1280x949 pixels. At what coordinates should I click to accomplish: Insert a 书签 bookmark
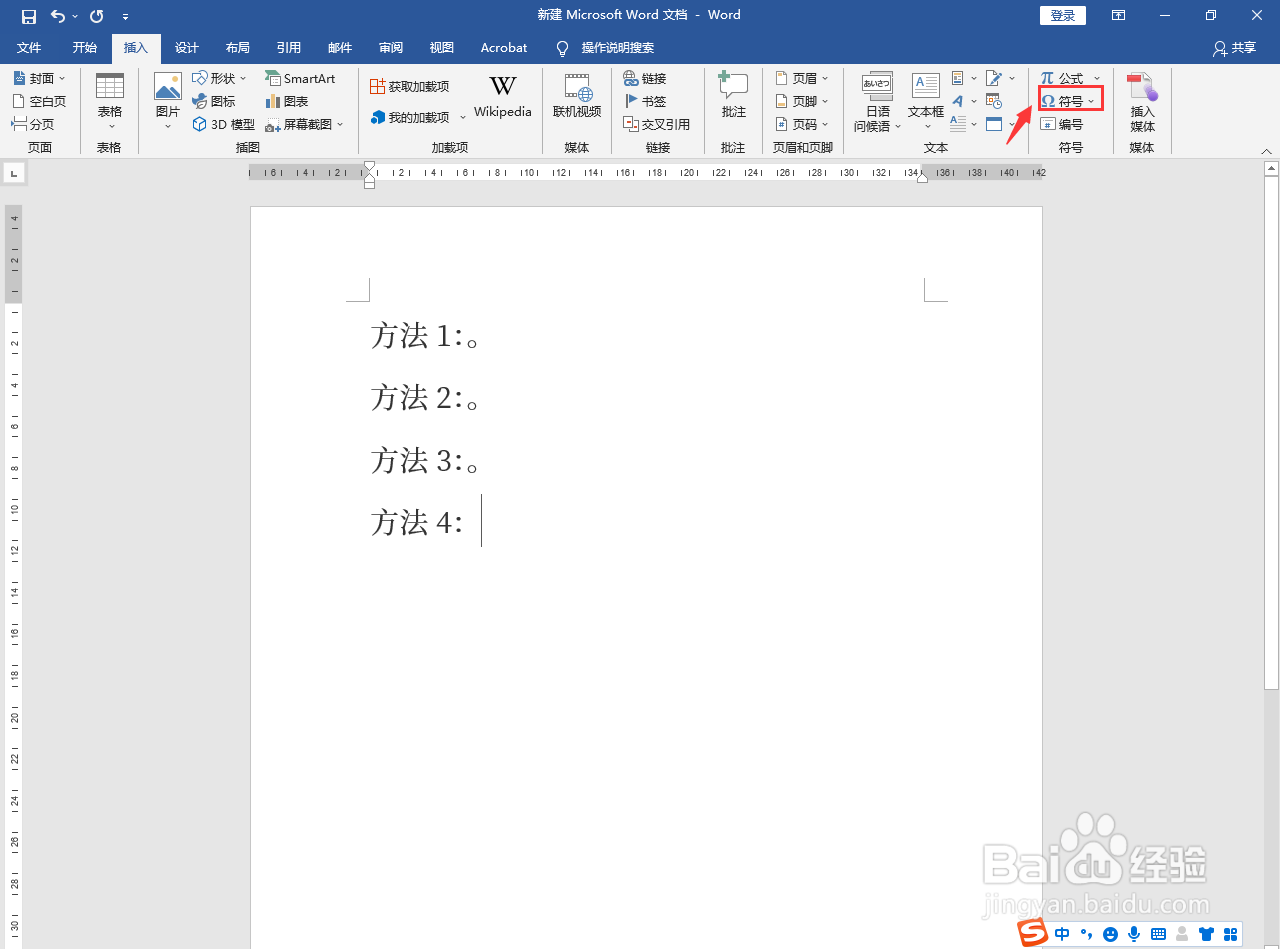(645, 101)
